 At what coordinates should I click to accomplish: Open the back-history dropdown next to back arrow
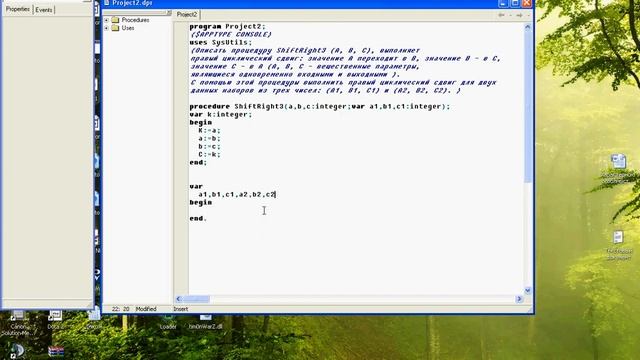pyautogui.click(x=510, y=15)
